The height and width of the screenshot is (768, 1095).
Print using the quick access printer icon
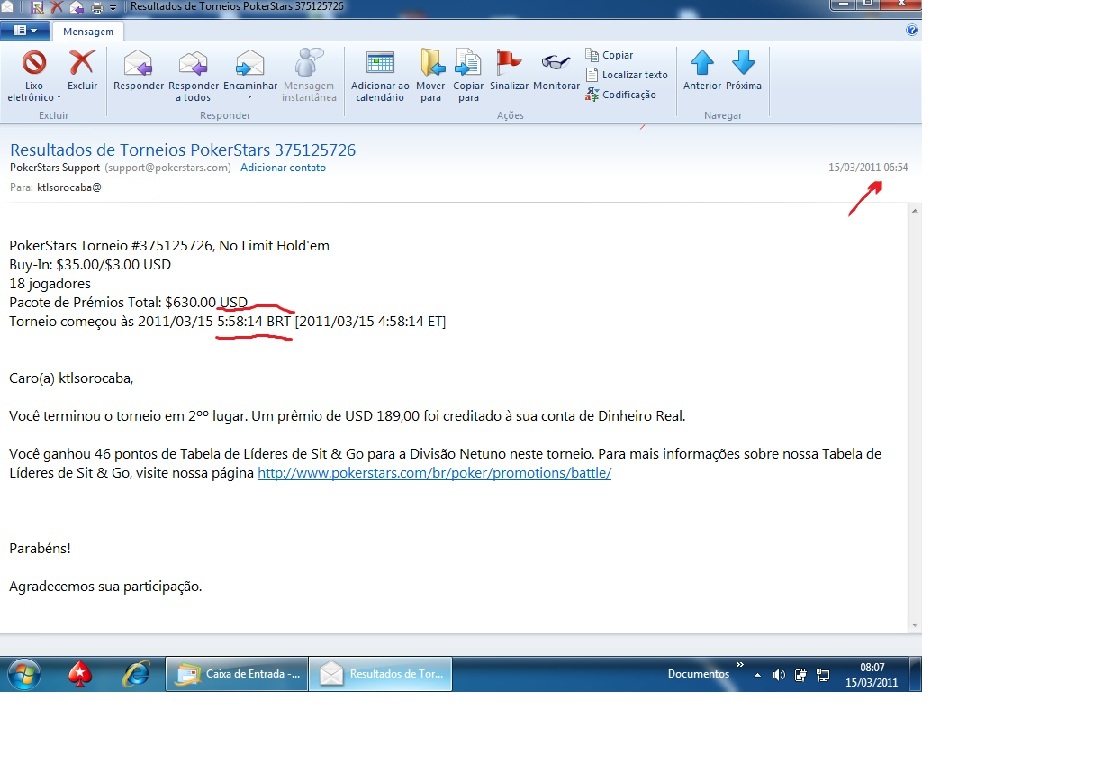pyautogui.click(x=97, y=7)
